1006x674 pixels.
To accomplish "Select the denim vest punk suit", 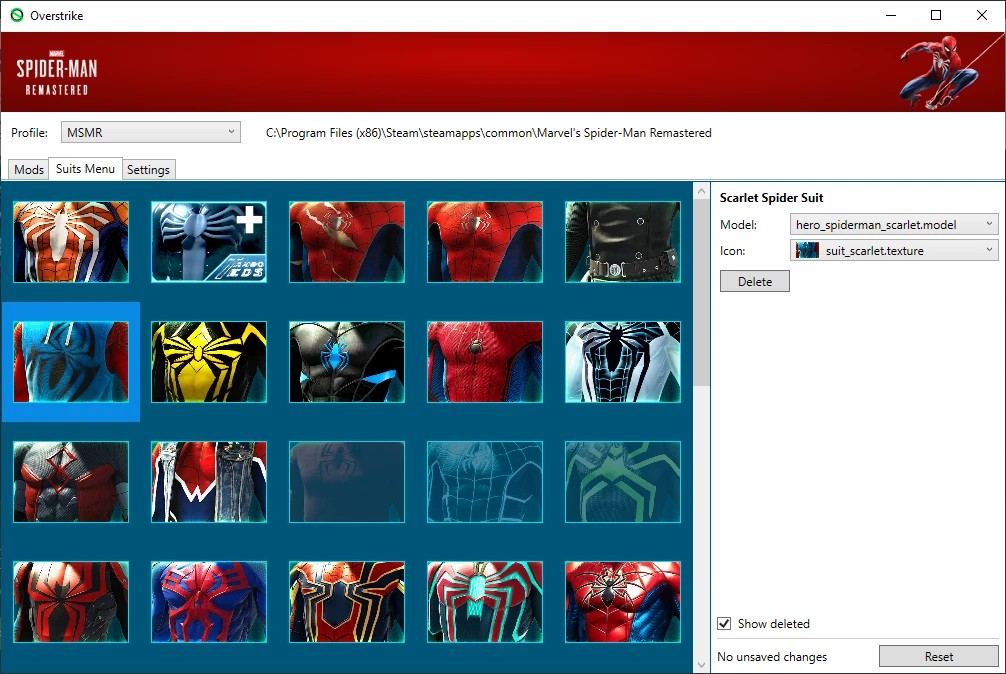I will 209,482.
